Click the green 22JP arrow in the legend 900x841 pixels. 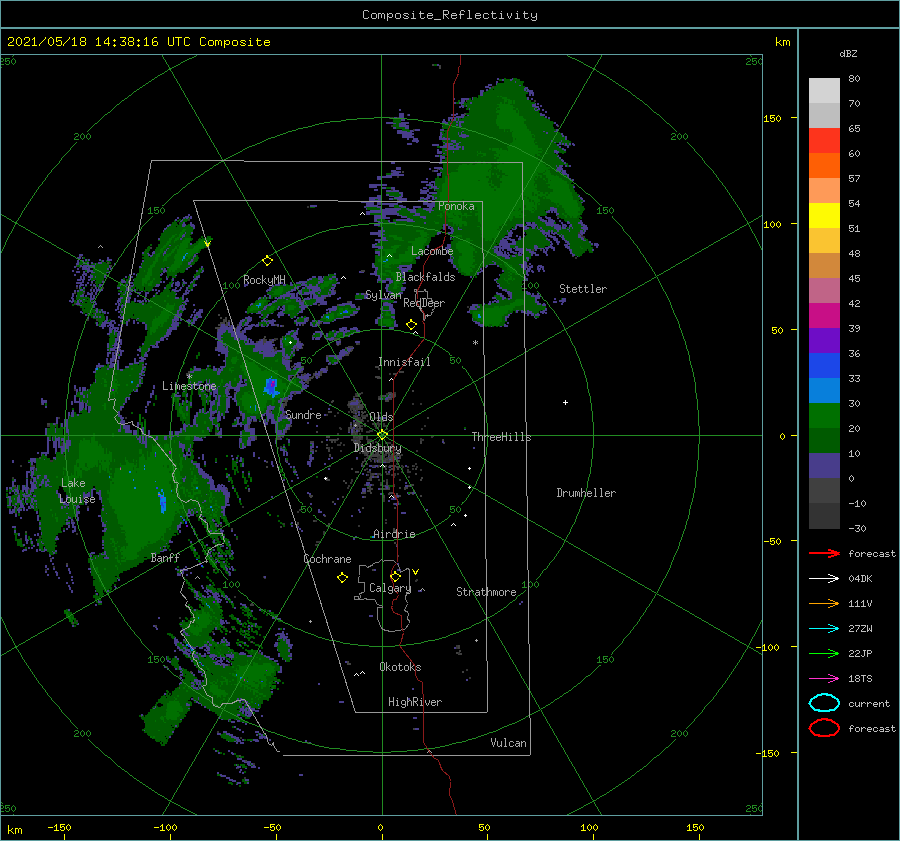pyautogui.click(x=824, y=653)
